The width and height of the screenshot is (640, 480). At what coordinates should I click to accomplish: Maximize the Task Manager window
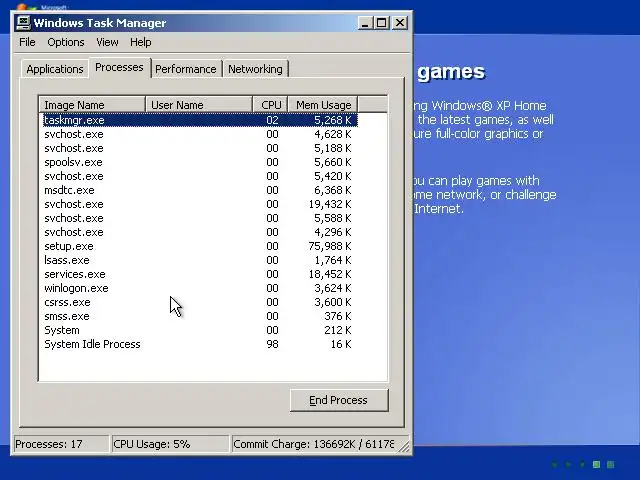[381, 23]
